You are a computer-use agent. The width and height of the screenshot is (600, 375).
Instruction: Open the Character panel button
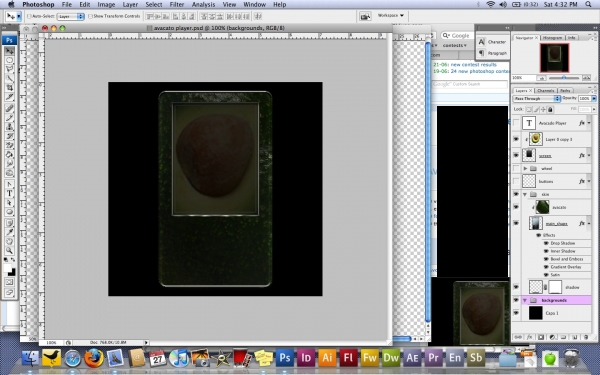pos(493,42)
